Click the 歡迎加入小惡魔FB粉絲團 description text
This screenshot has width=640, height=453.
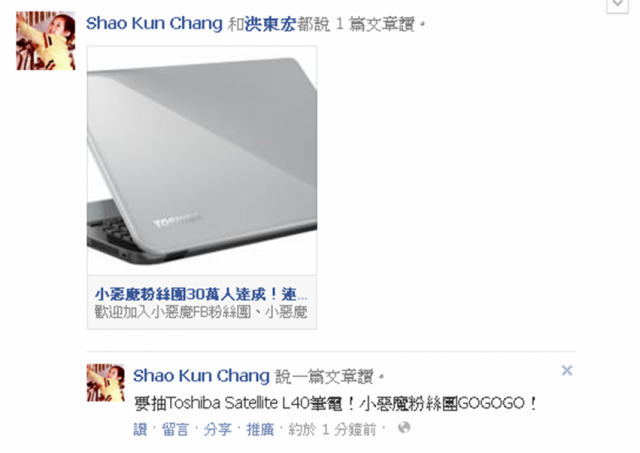tap(201, 312)
